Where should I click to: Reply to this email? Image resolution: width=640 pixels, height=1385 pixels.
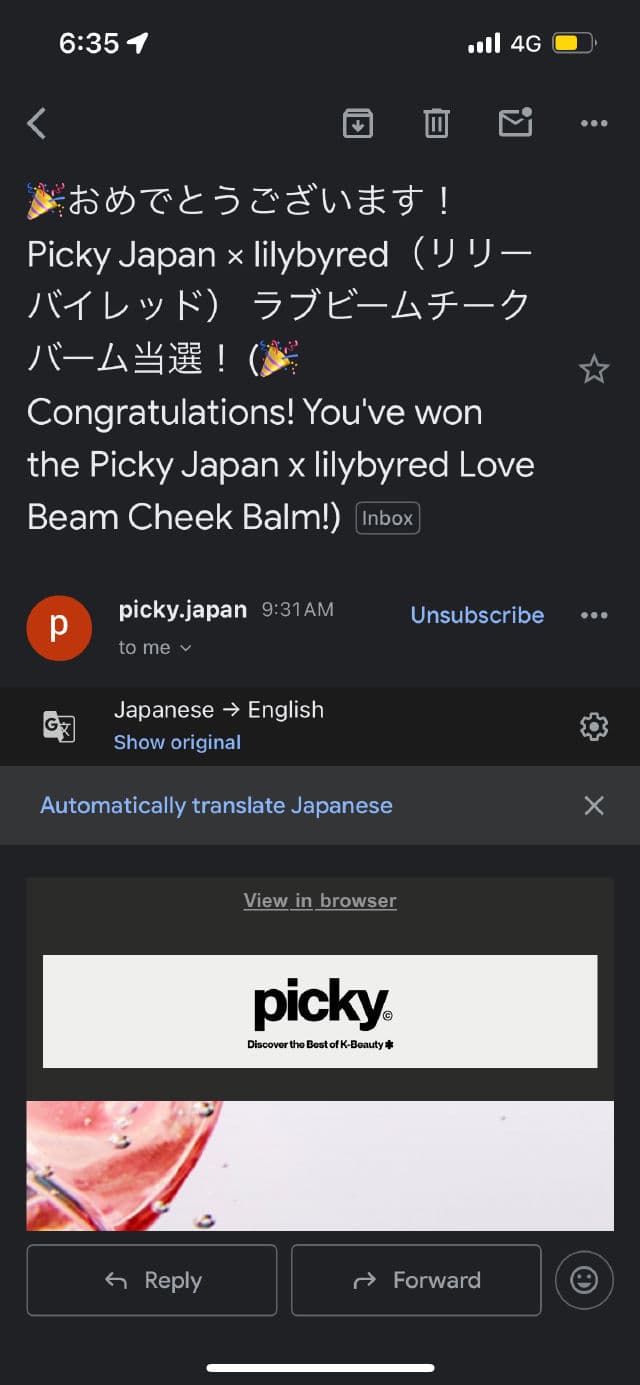(152, 1280)
